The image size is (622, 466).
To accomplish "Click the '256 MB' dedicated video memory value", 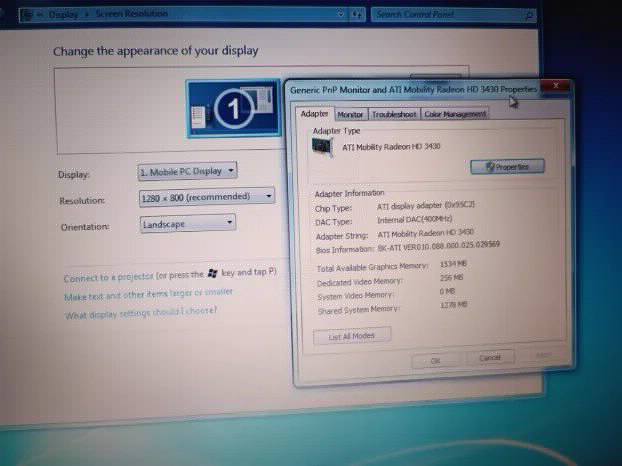I will coord(451,278).
